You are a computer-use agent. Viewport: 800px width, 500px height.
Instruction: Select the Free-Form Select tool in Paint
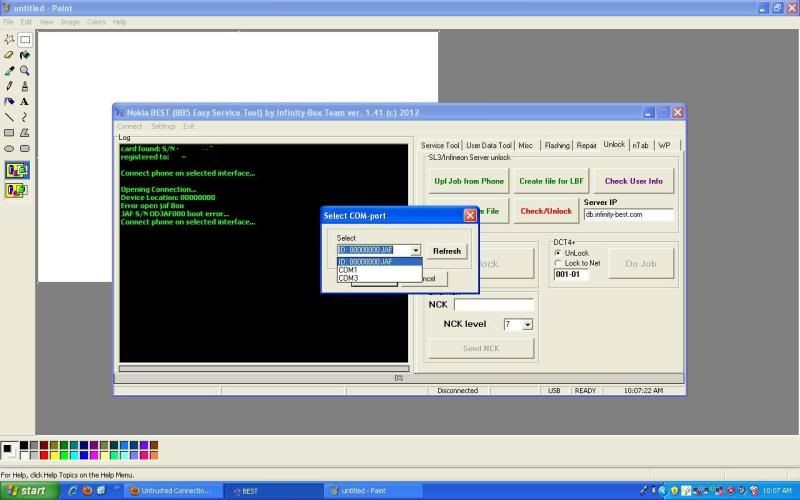(9, 39)
